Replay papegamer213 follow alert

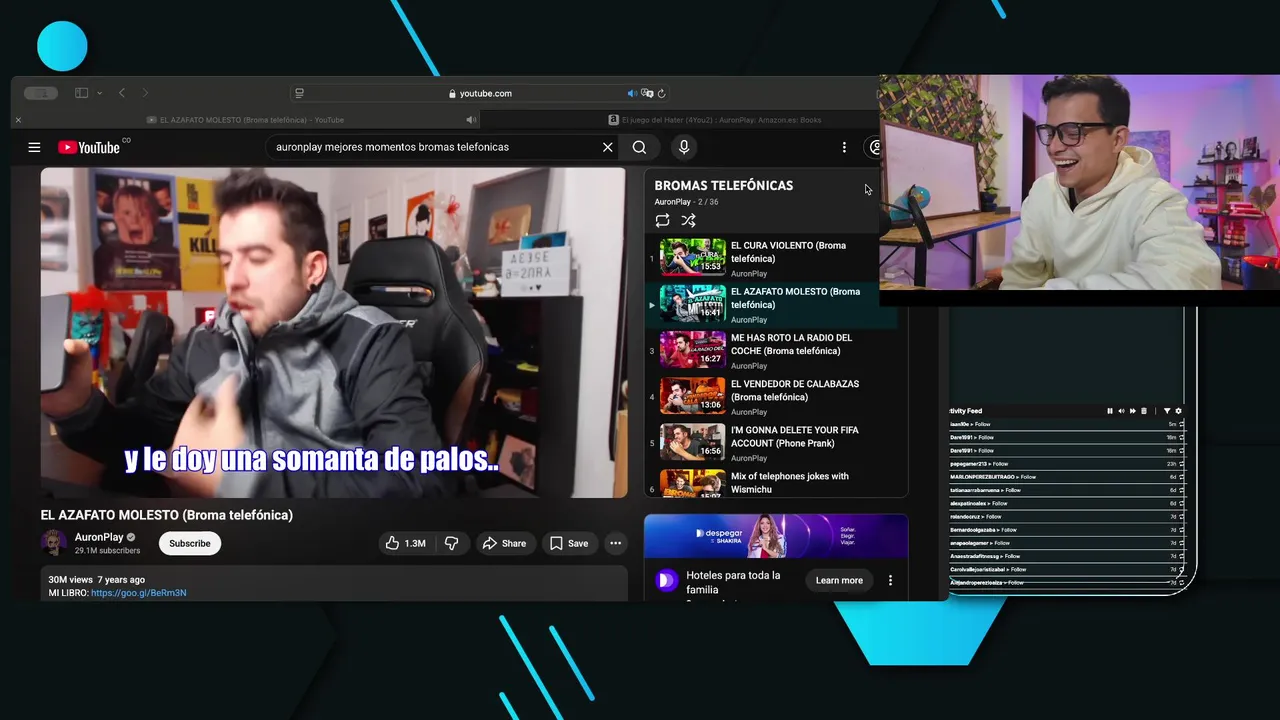pyautogui.click(x=1181, y=464)
